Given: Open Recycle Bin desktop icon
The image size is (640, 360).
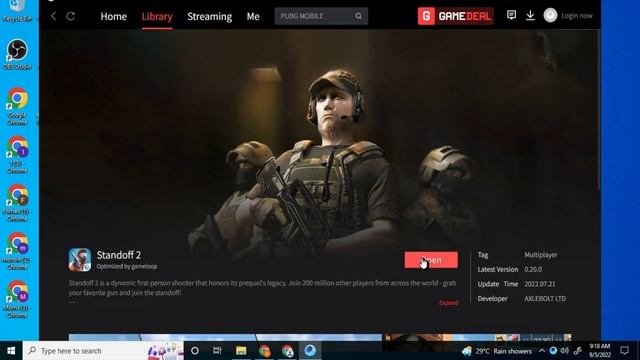Looking at the screenshot, I should tap(17, 11).
